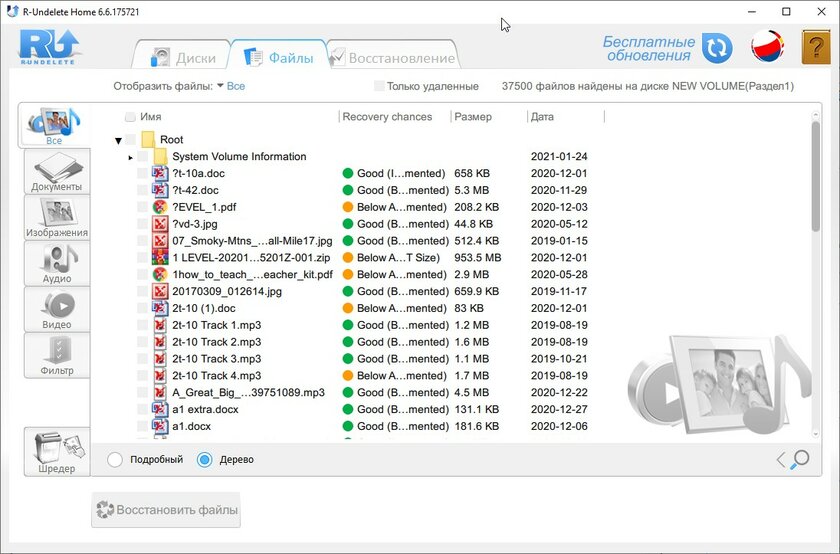The width and height of the screenshot is (840, 554).
Task: Switch to the Файлы tab
Action: (279, 57)
